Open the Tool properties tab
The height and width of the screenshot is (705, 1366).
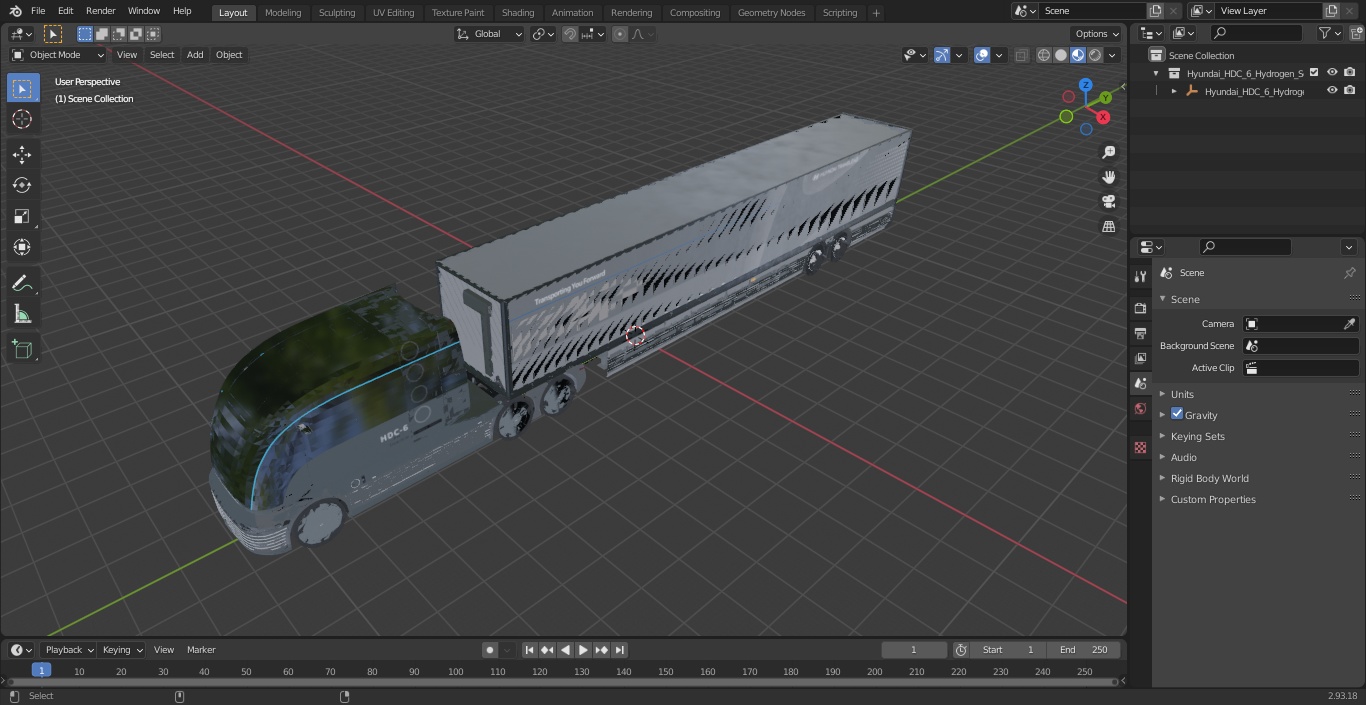pyautogui.click(x=1140, y=276)
